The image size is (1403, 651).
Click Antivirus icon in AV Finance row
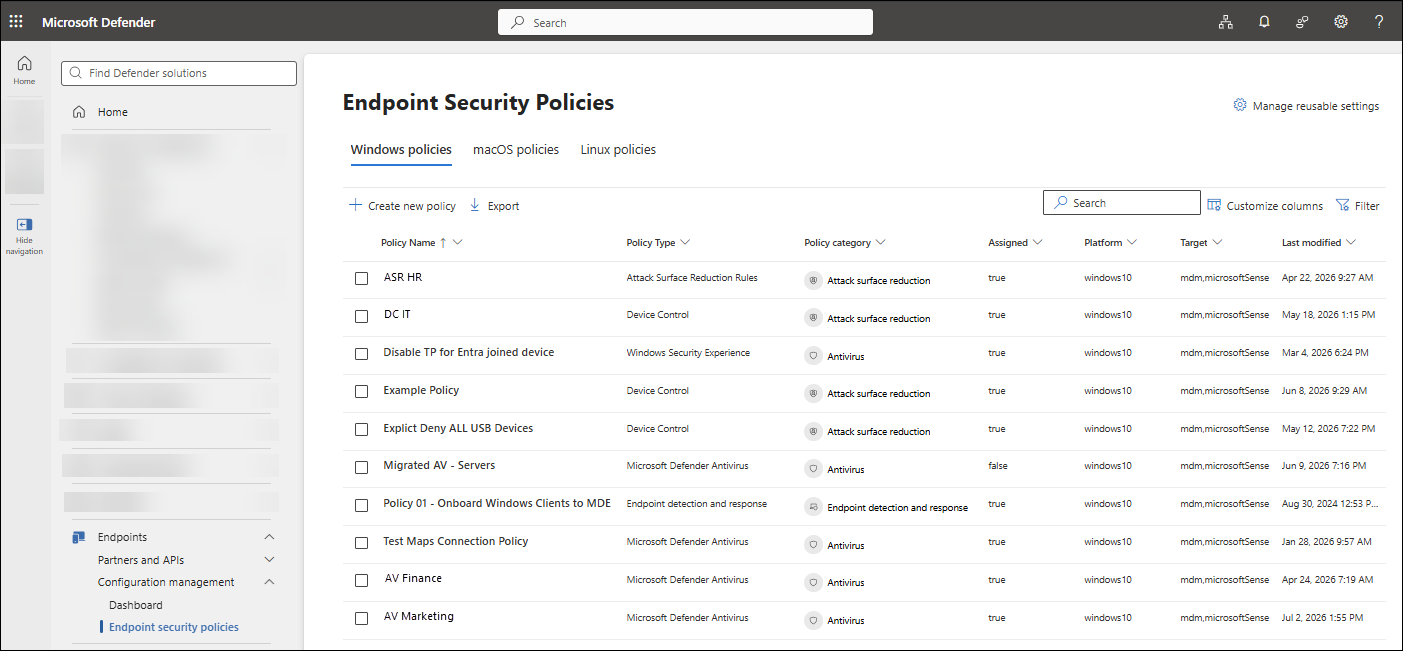pyautogui.click(x=813, y=582)
